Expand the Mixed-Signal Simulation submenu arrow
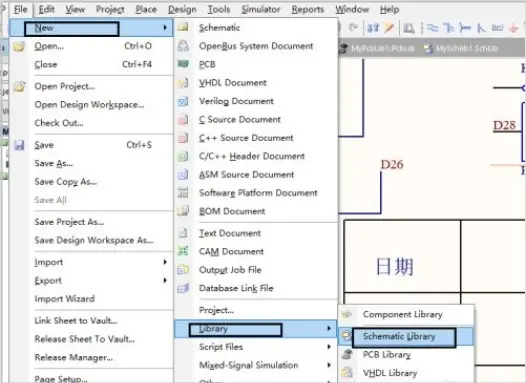Screen dimensions: 526x383 [x=329, y=365]
